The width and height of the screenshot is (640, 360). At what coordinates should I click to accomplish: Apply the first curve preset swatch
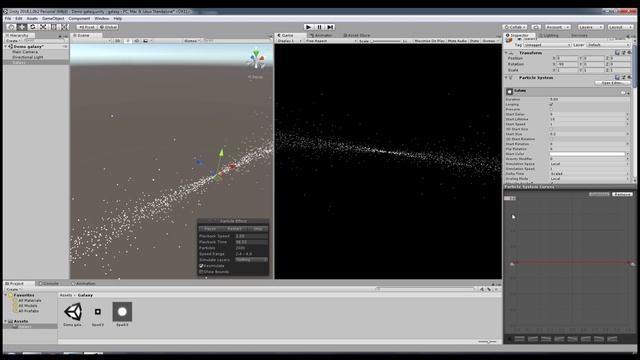[x=520, y=339]
